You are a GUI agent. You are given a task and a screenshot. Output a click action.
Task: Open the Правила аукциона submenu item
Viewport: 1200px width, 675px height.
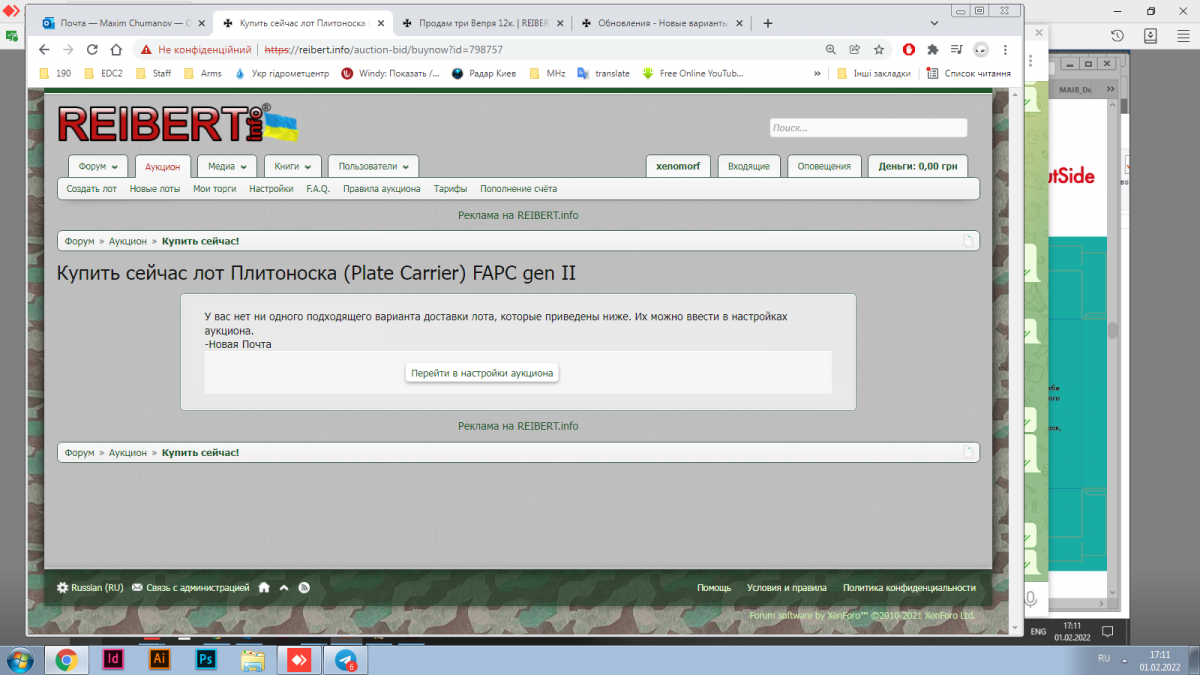381,189
